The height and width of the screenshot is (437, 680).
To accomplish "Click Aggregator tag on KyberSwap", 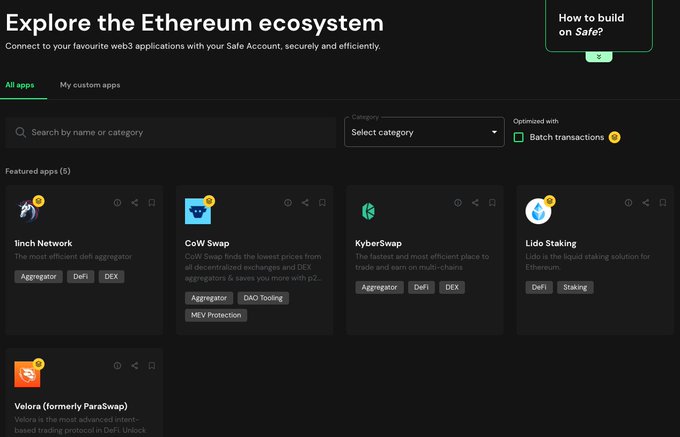I will pyautogui.click(x=379, y=287).
